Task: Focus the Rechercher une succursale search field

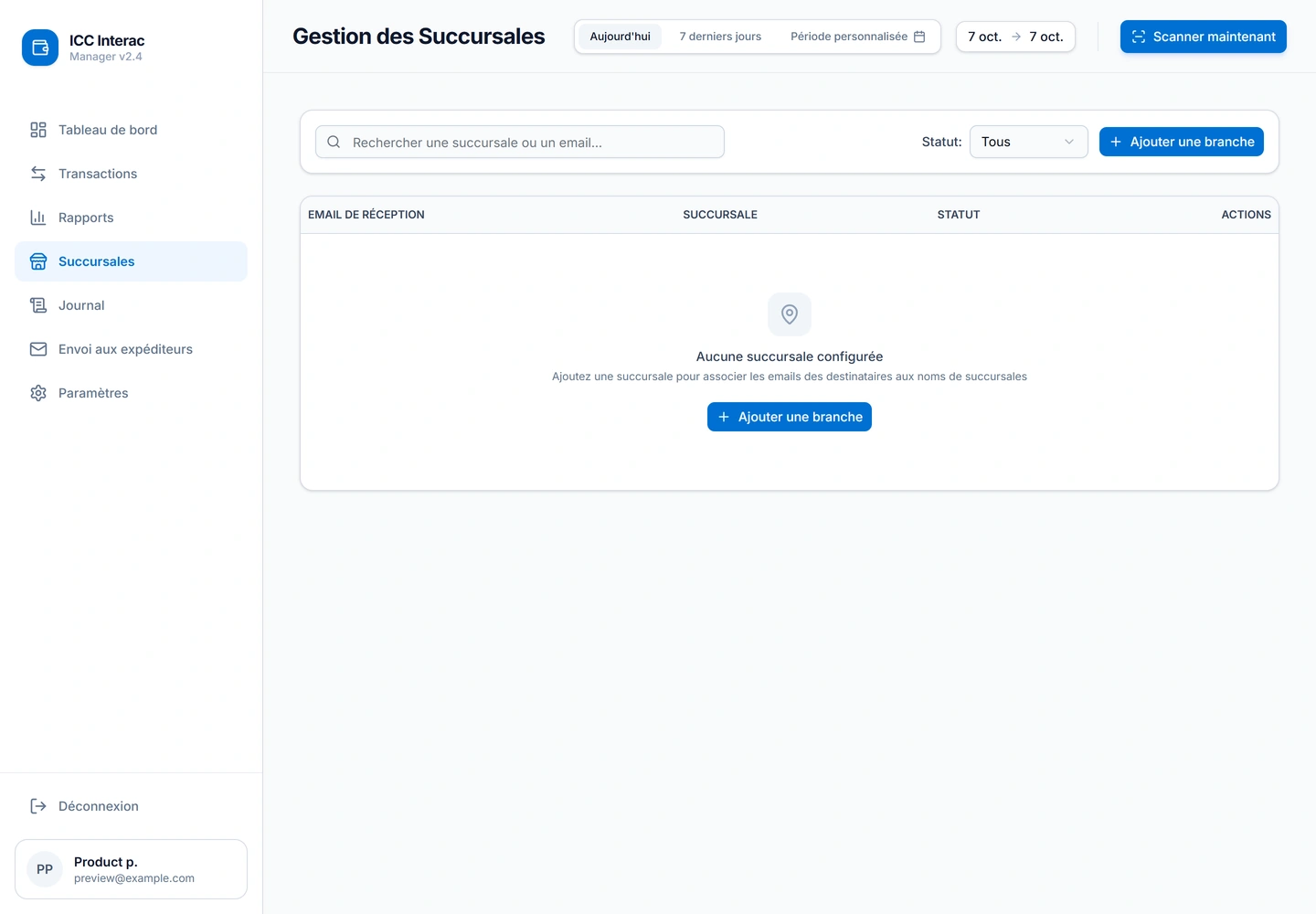Action: coord(520,142)
